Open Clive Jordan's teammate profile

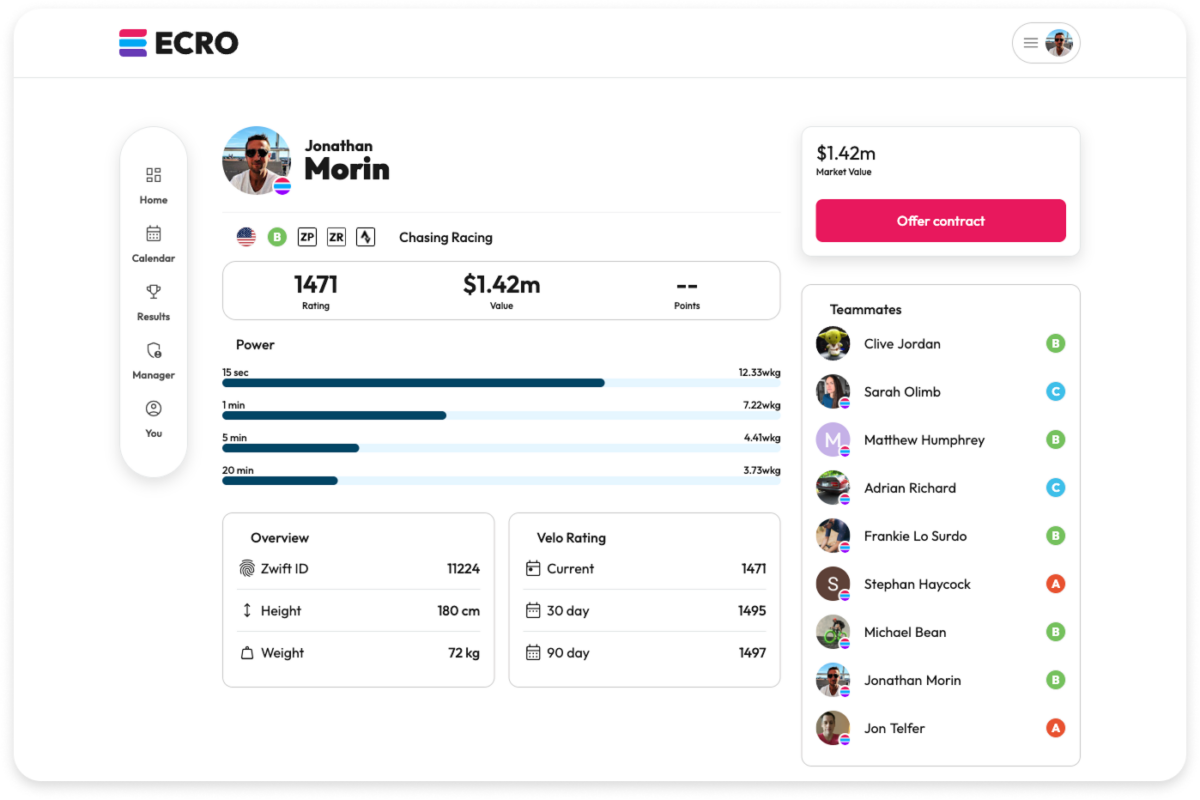click(x=901, y=343)
